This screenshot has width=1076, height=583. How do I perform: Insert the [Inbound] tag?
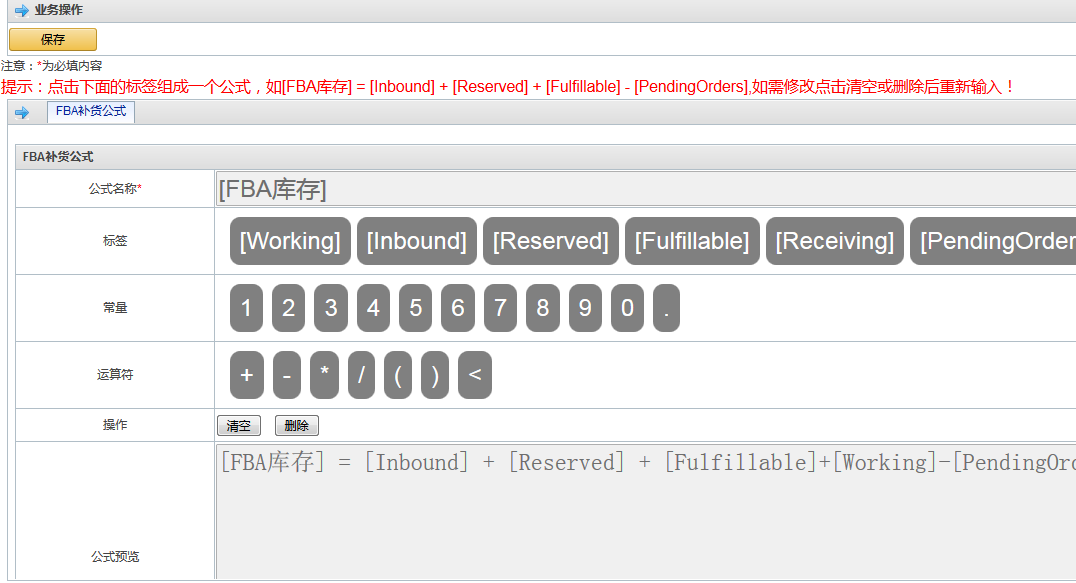click(x=416, y=241)
